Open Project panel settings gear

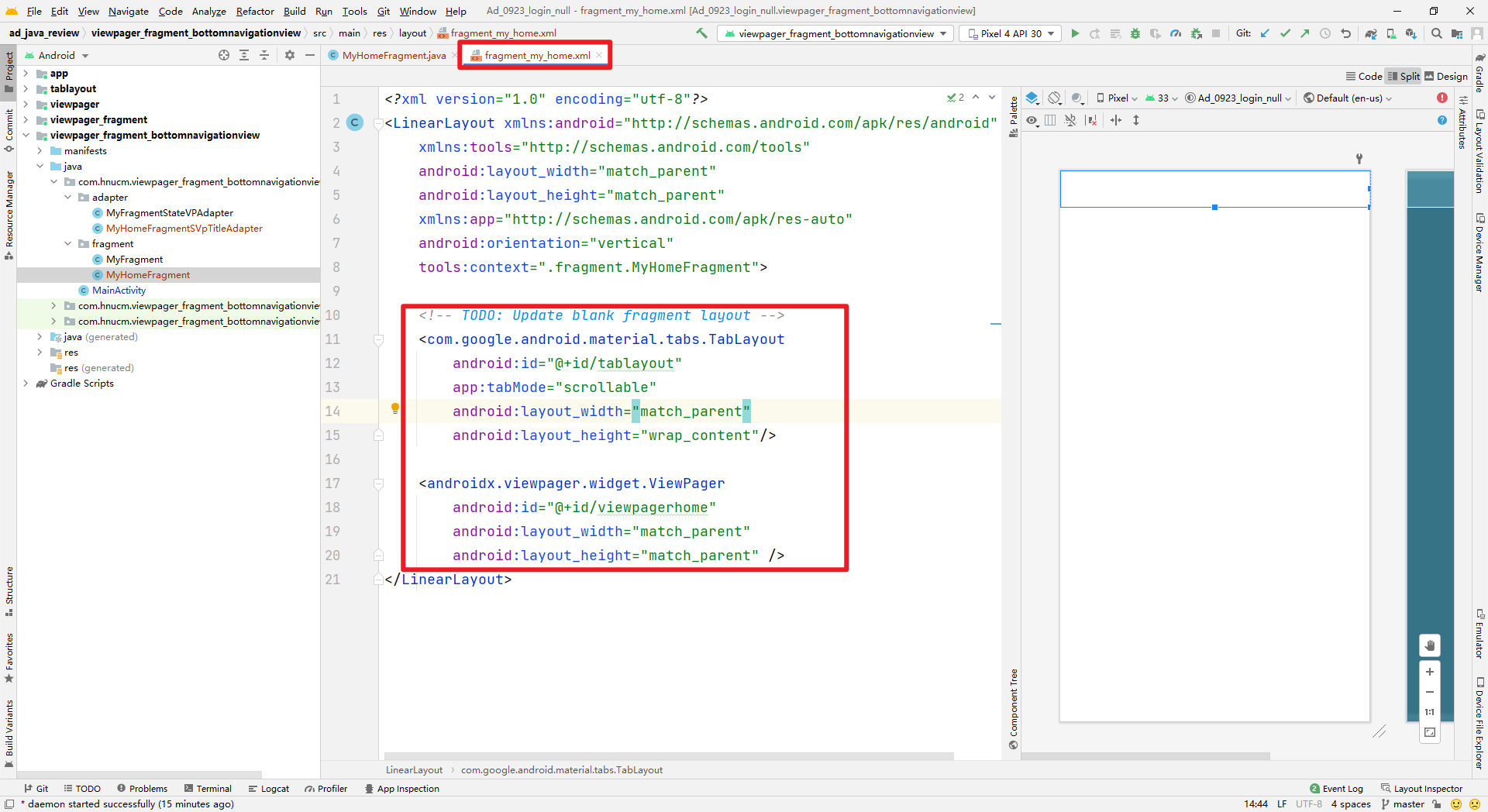click(x=290, y=55)
